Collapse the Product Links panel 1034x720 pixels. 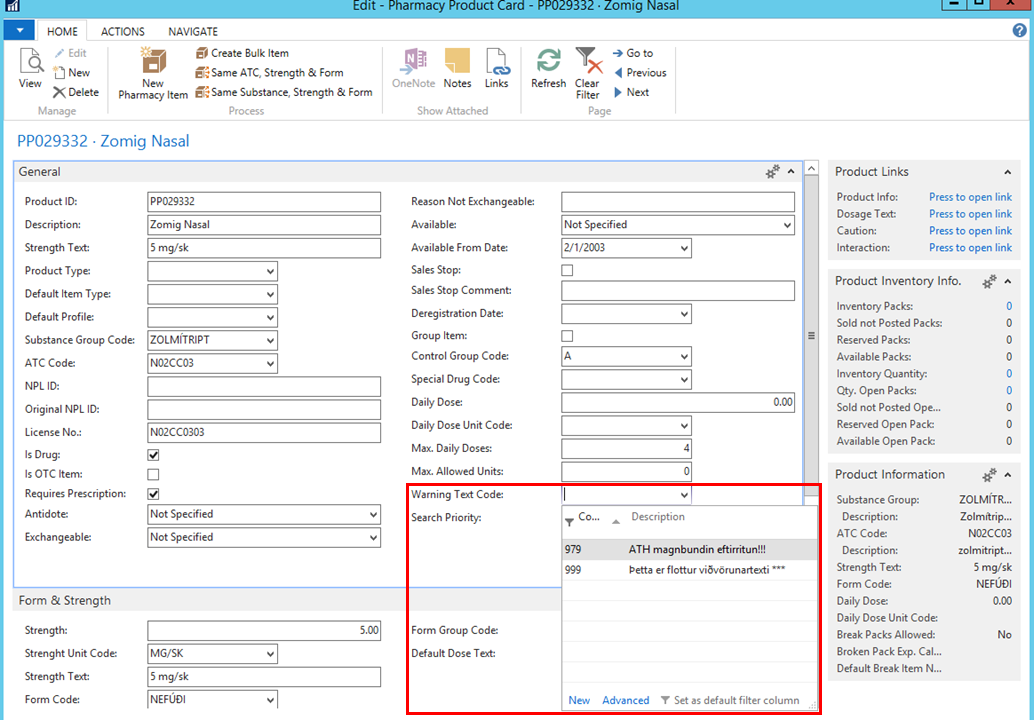(1006, 172)
